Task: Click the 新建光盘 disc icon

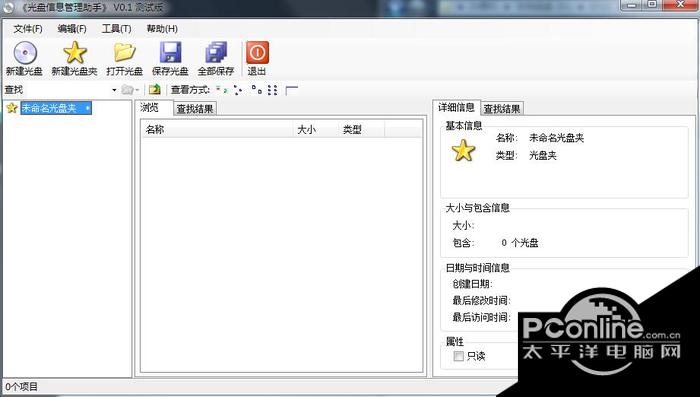Action: tap(25, 53)
